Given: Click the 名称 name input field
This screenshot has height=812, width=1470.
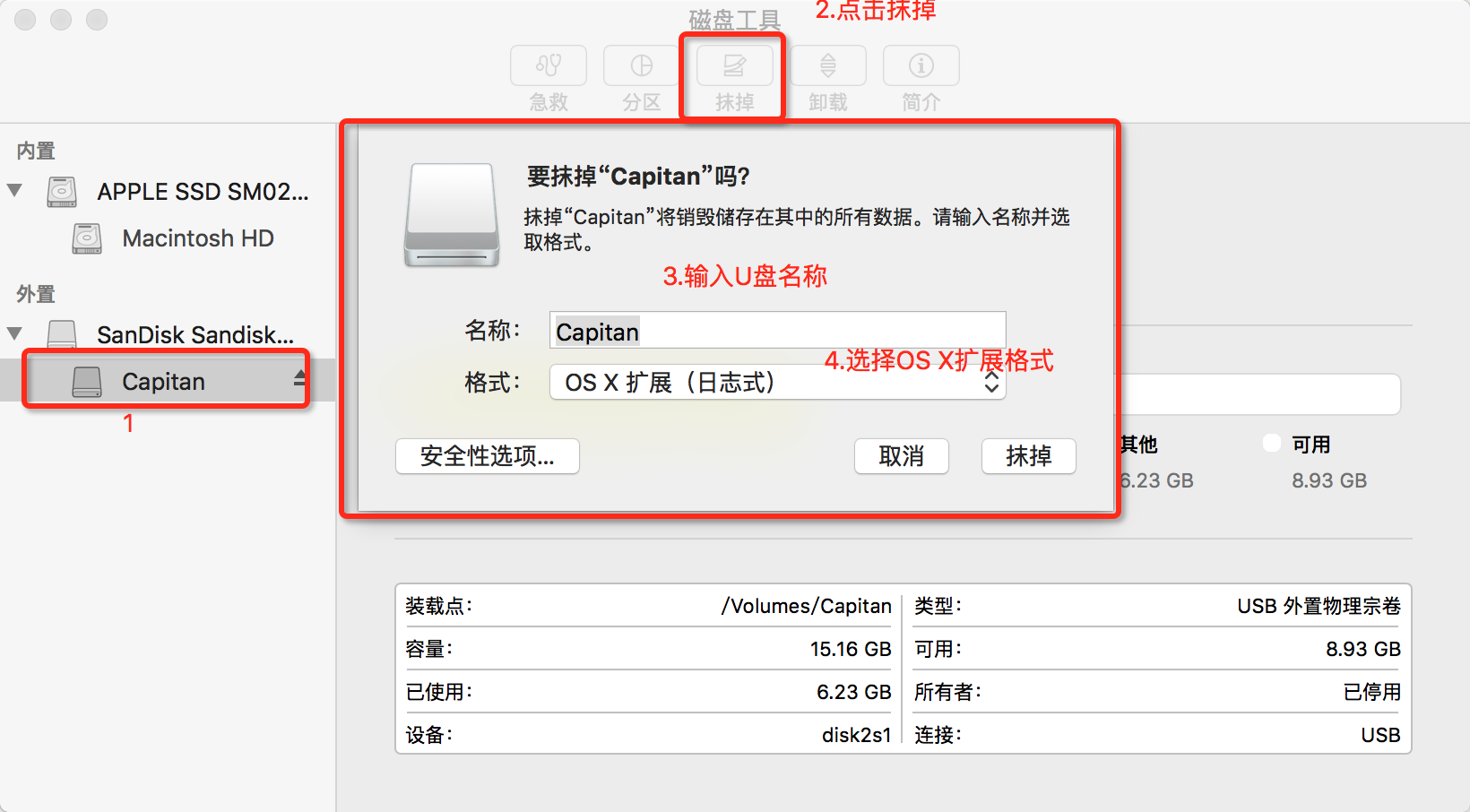Looking at the screenshot, I should pos(777,331).
